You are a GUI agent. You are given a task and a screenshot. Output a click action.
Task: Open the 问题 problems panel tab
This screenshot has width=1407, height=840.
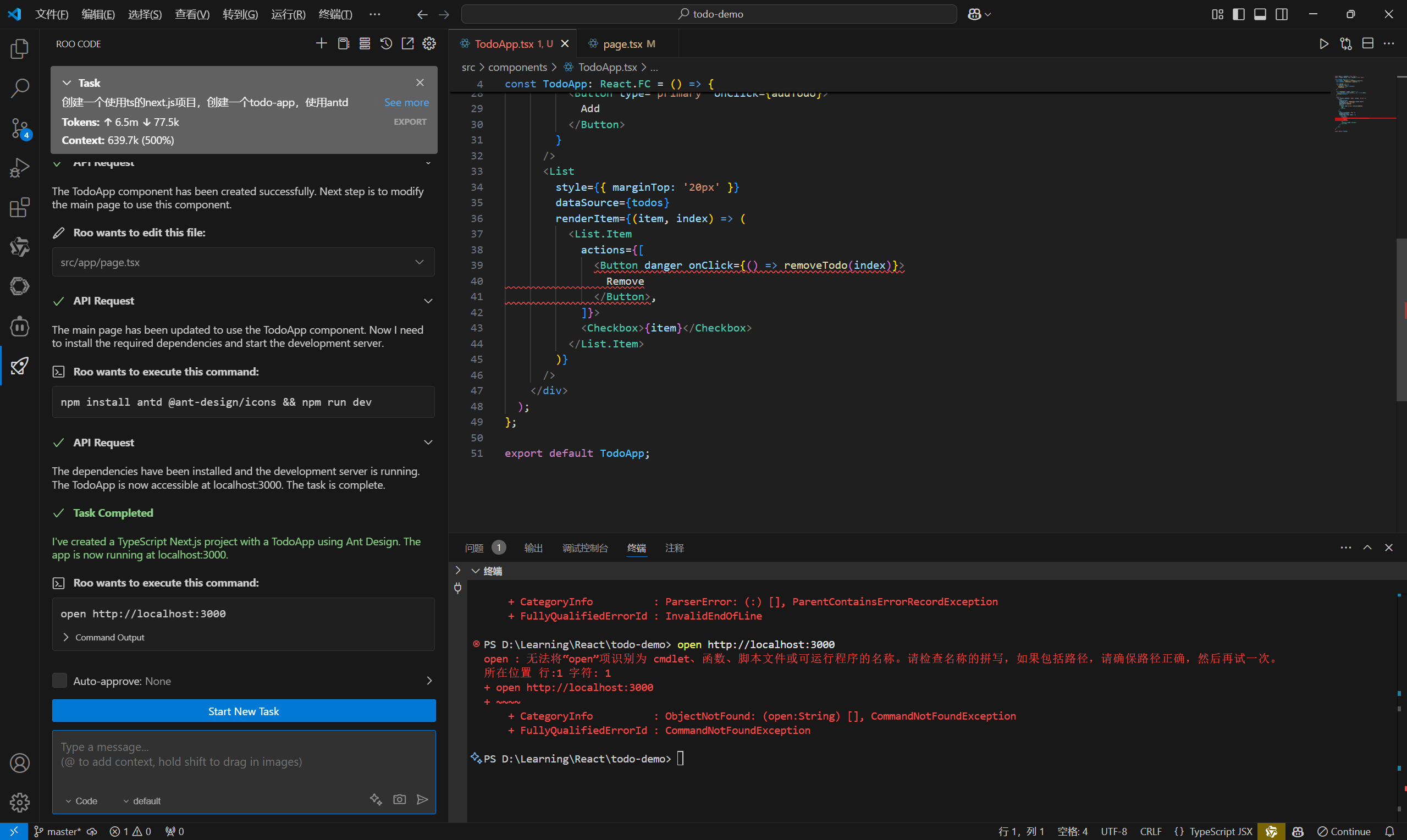[474, 548]
